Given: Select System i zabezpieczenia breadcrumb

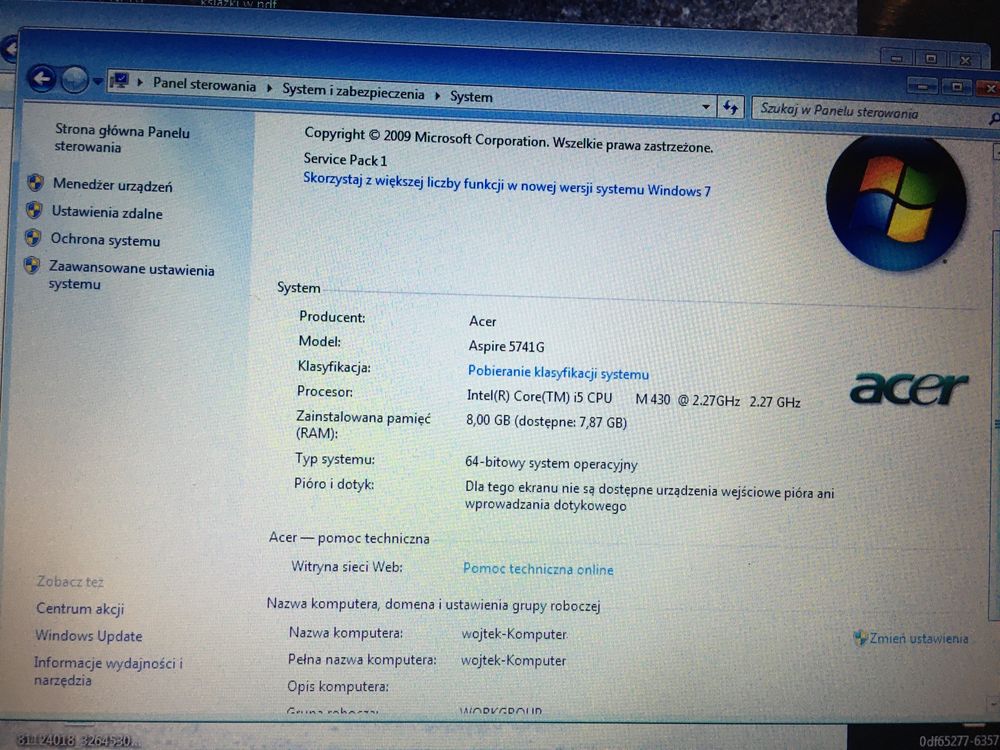Looking at the screenshot, I should pos(353,91).
